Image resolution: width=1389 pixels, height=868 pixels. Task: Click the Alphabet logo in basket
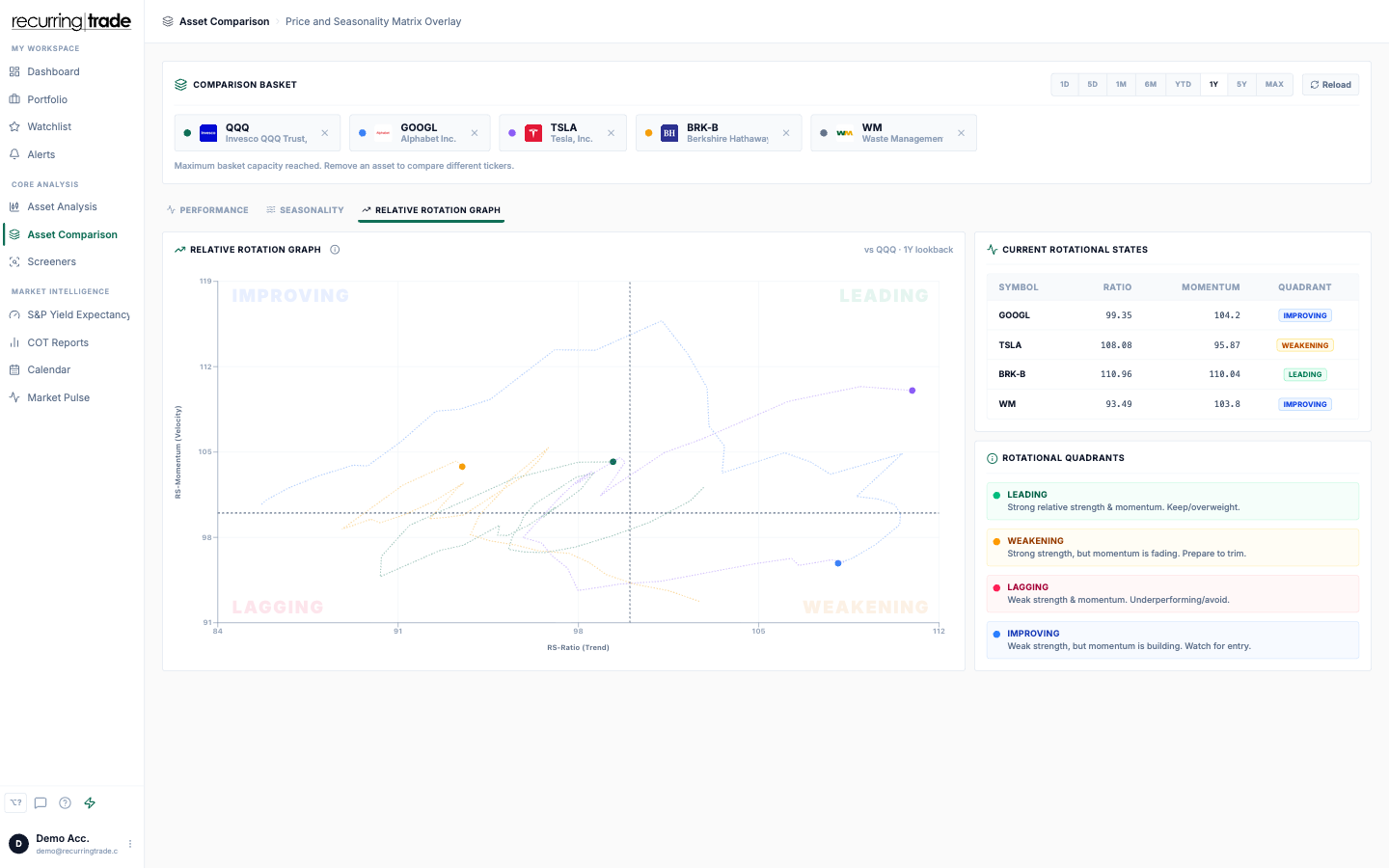383,133
